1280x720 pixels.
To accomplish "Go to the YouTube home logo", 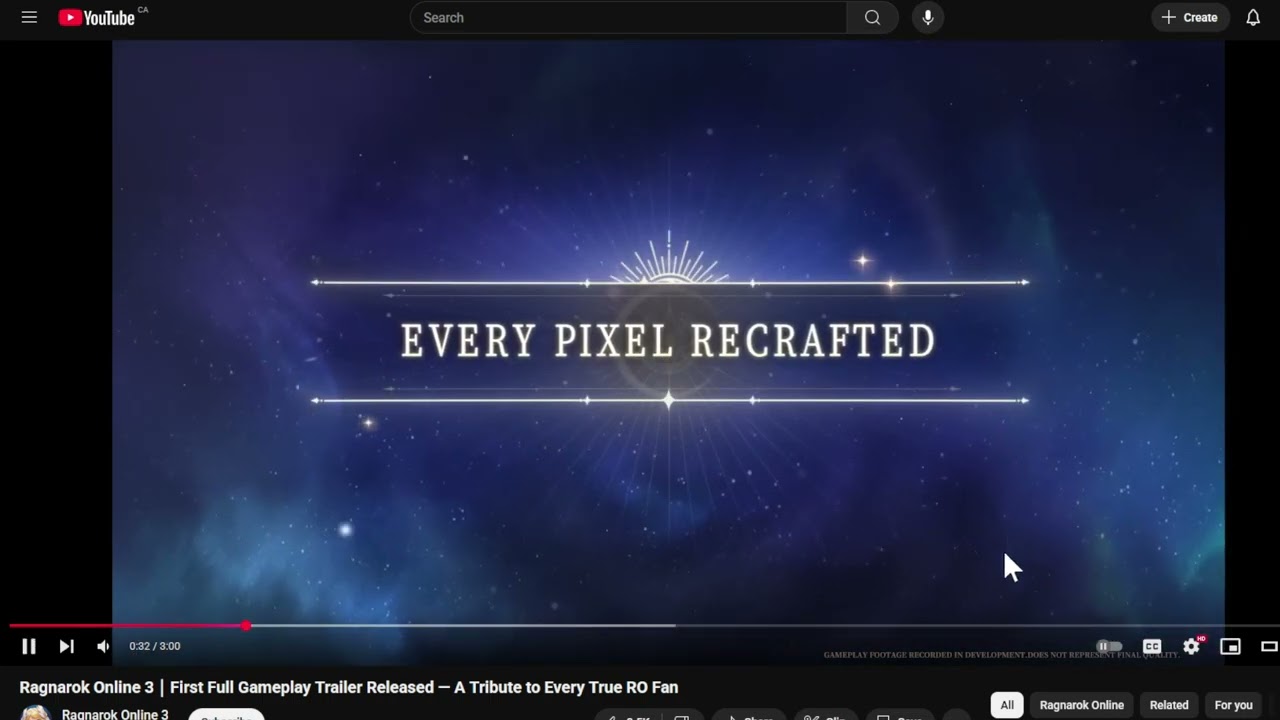I will [97, 18].
